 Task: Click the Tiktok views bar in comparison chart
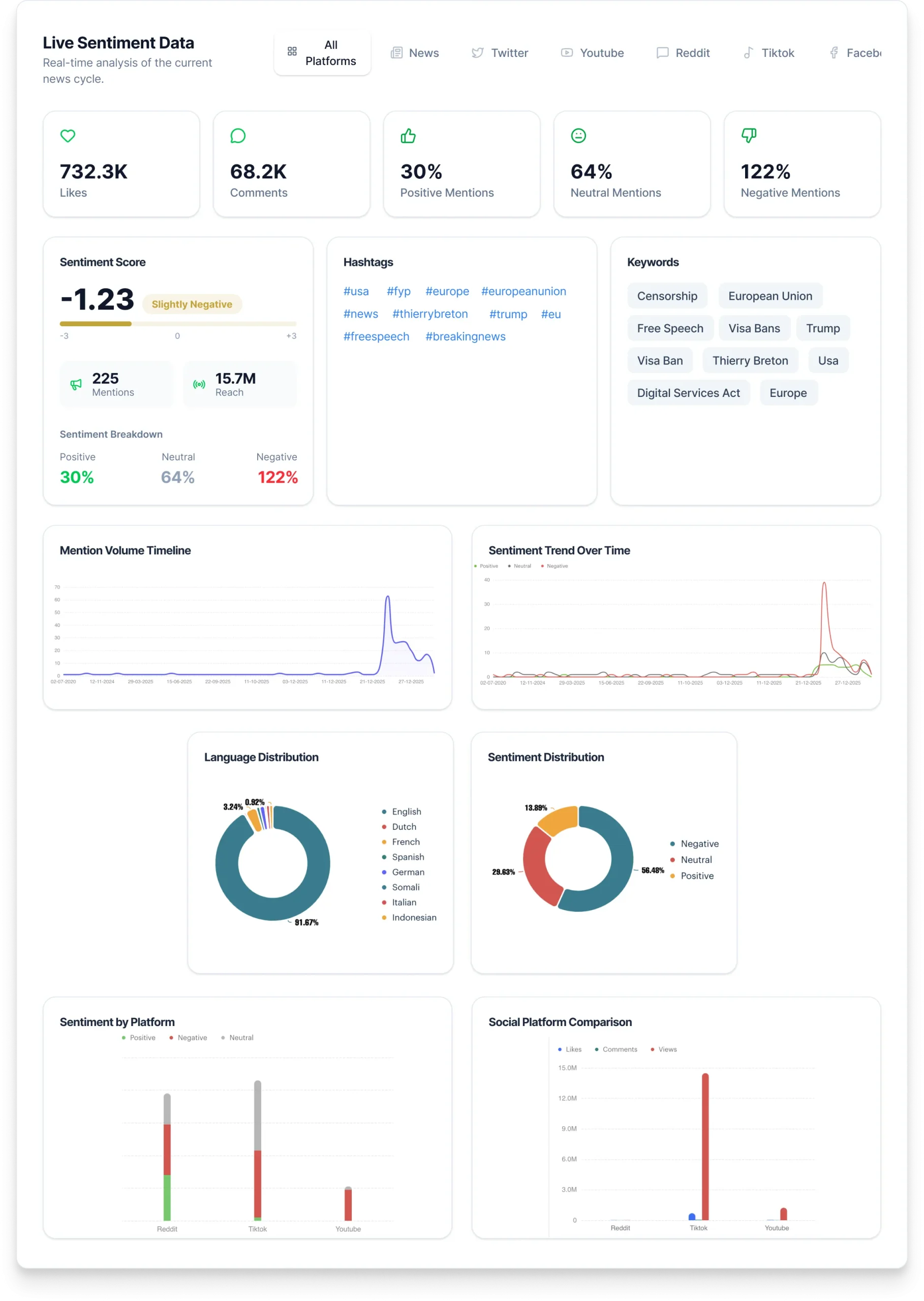click(x=705, y=1147)
